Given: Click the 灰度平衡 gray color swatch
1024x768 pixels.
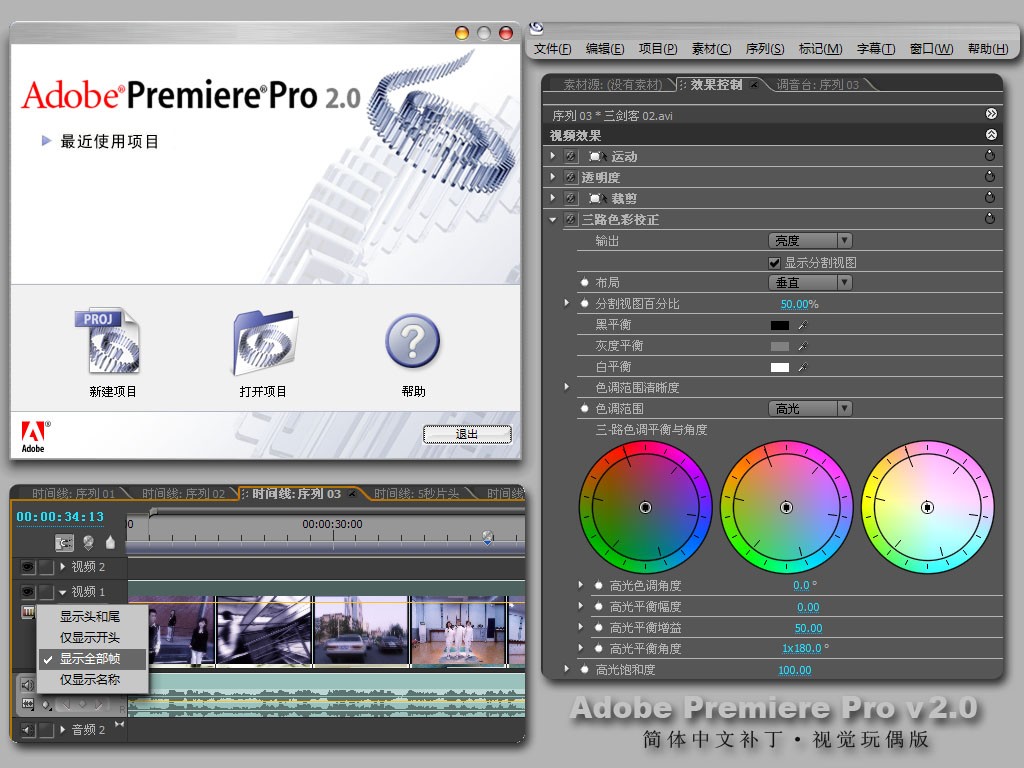Looking at the screenshot, I should [780, 346].
